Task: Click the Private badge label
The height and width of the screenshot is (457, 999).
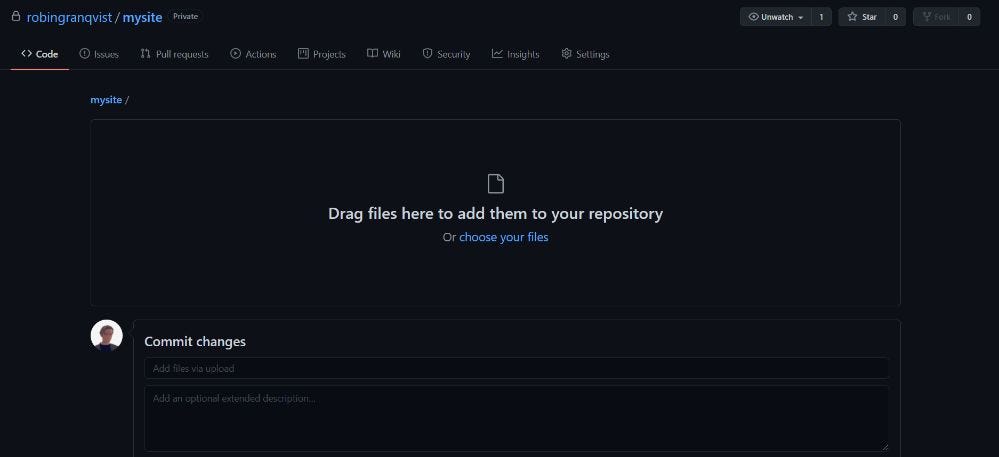Action: [185, 17]
